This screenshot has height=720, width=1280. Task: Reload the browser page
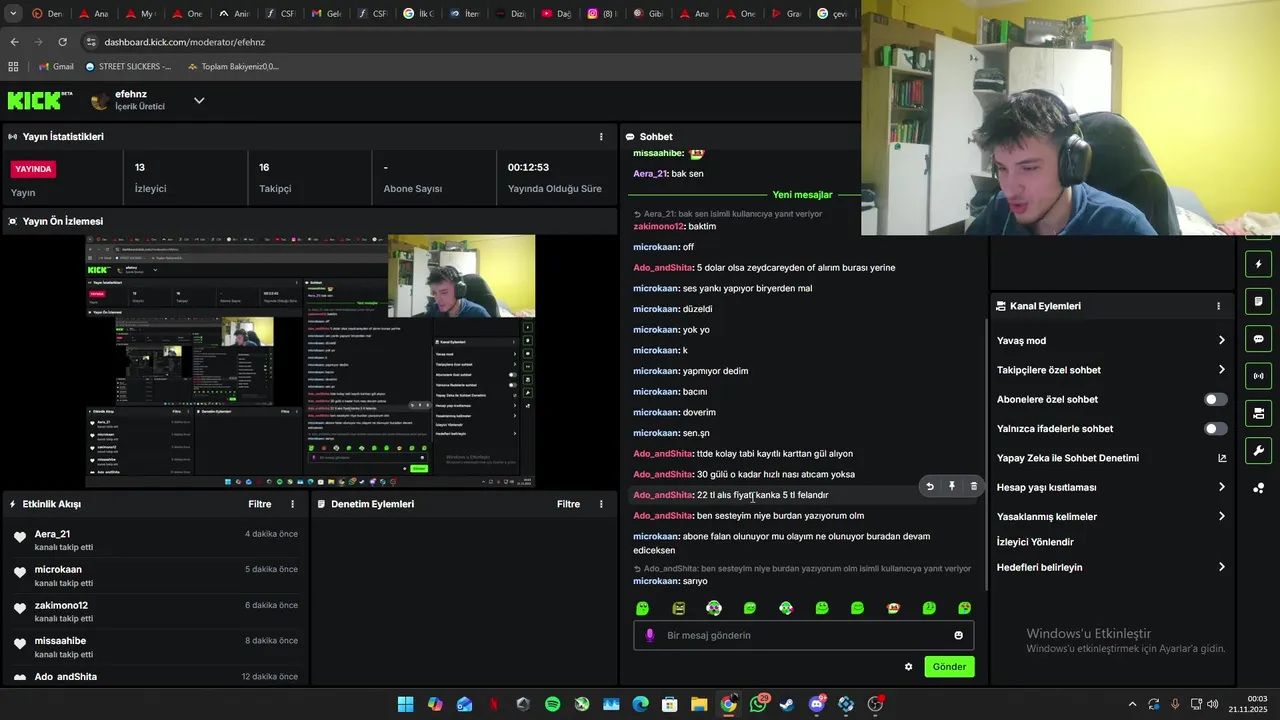tap(62, 42)
